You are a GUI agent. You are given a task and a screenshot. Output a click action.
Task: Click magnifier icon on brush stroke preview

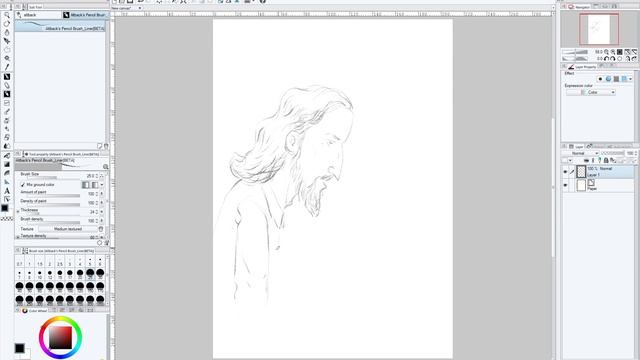[x=106, y=167]
